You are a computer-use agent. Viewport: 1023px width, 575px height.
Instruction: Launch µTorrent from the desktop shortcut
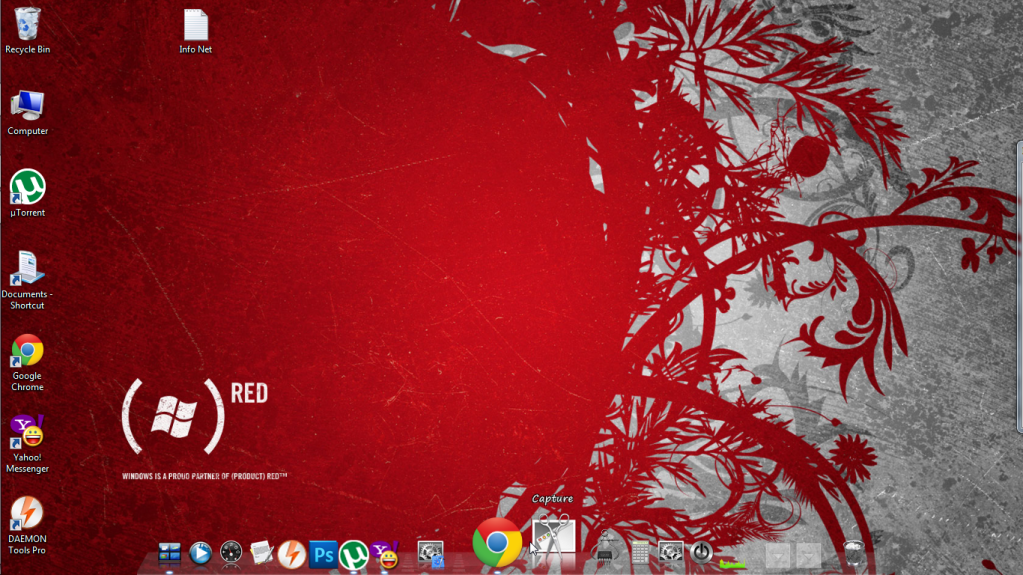coord(27,193)
